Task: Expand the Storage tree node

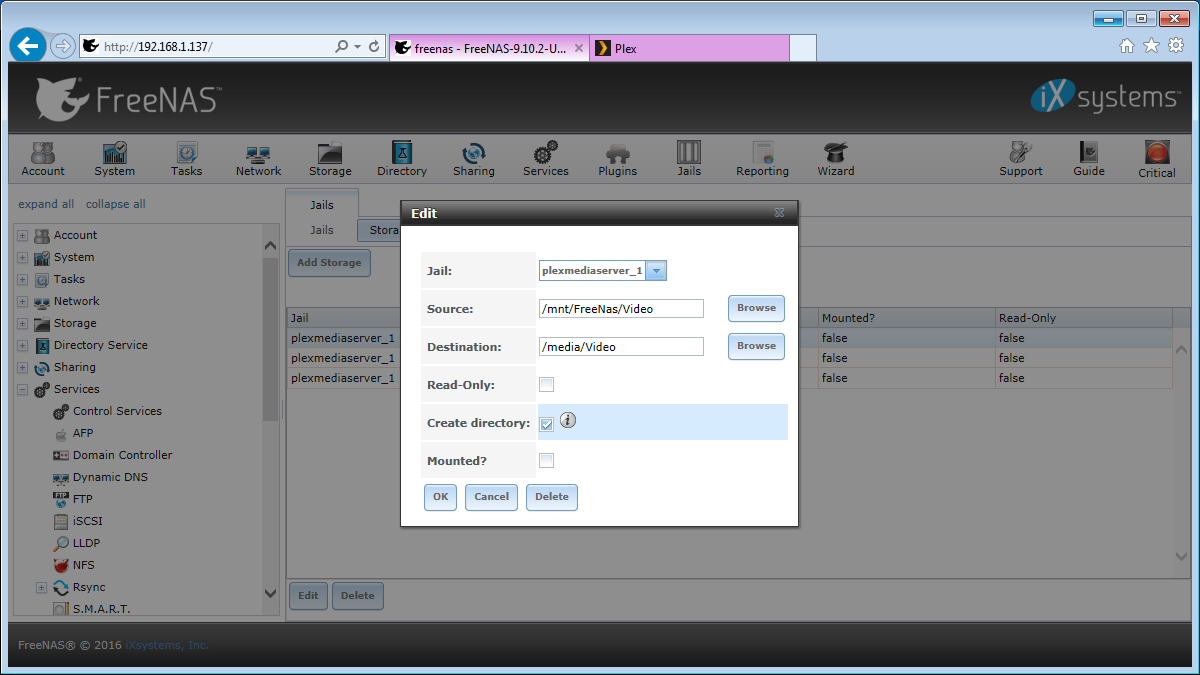Action: click(23, 324)
